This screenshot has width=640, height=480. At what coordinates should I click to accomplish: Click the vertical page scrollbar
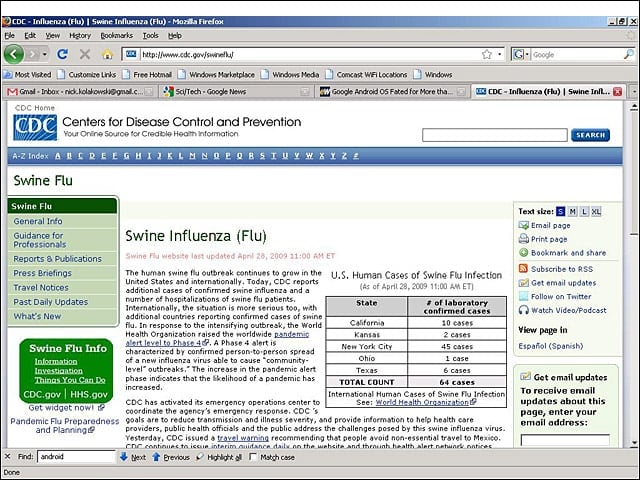click(633, 274)
